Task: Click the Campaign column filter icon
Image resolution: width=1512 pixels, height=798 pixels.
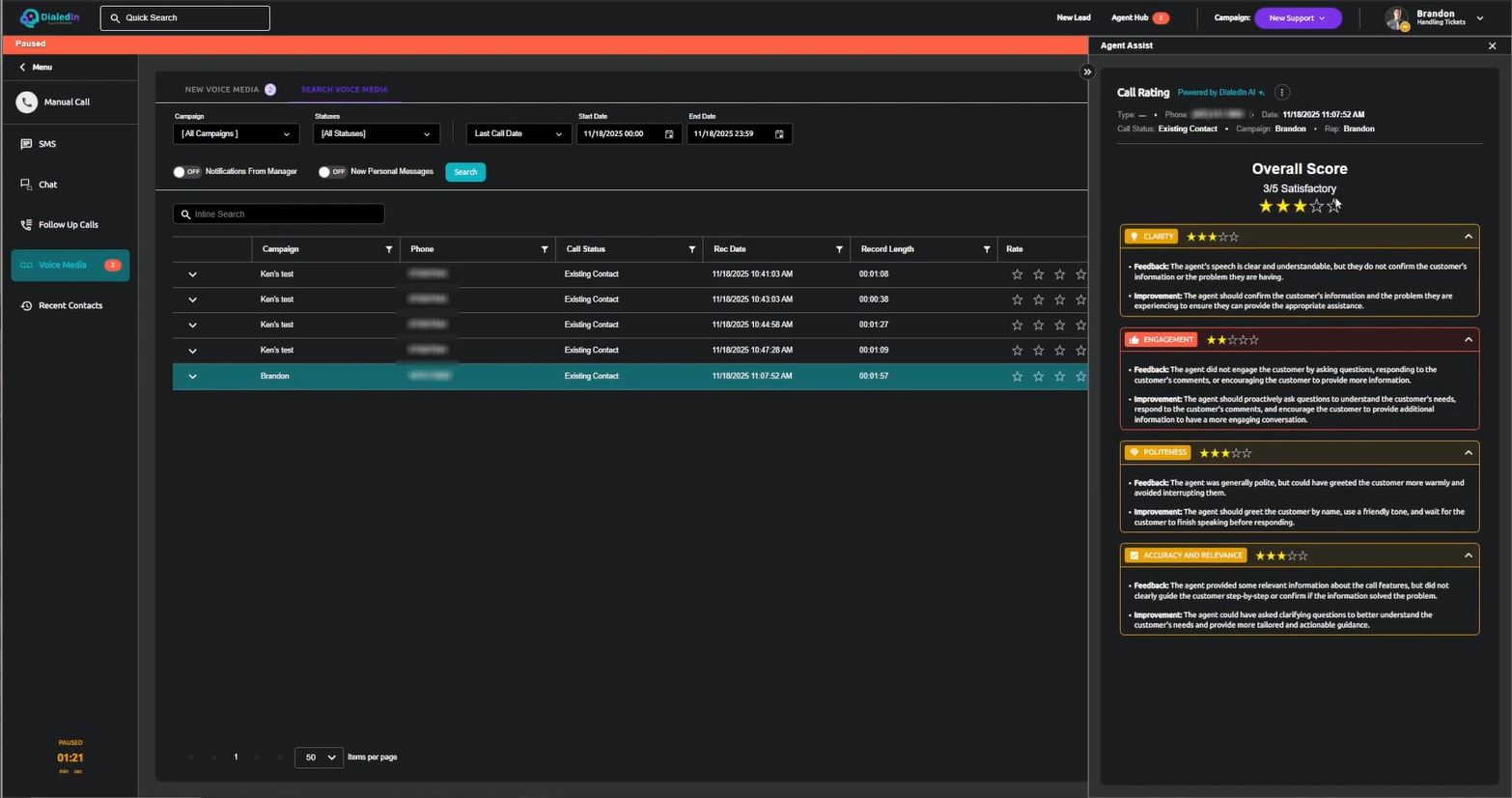Action: 389,249
